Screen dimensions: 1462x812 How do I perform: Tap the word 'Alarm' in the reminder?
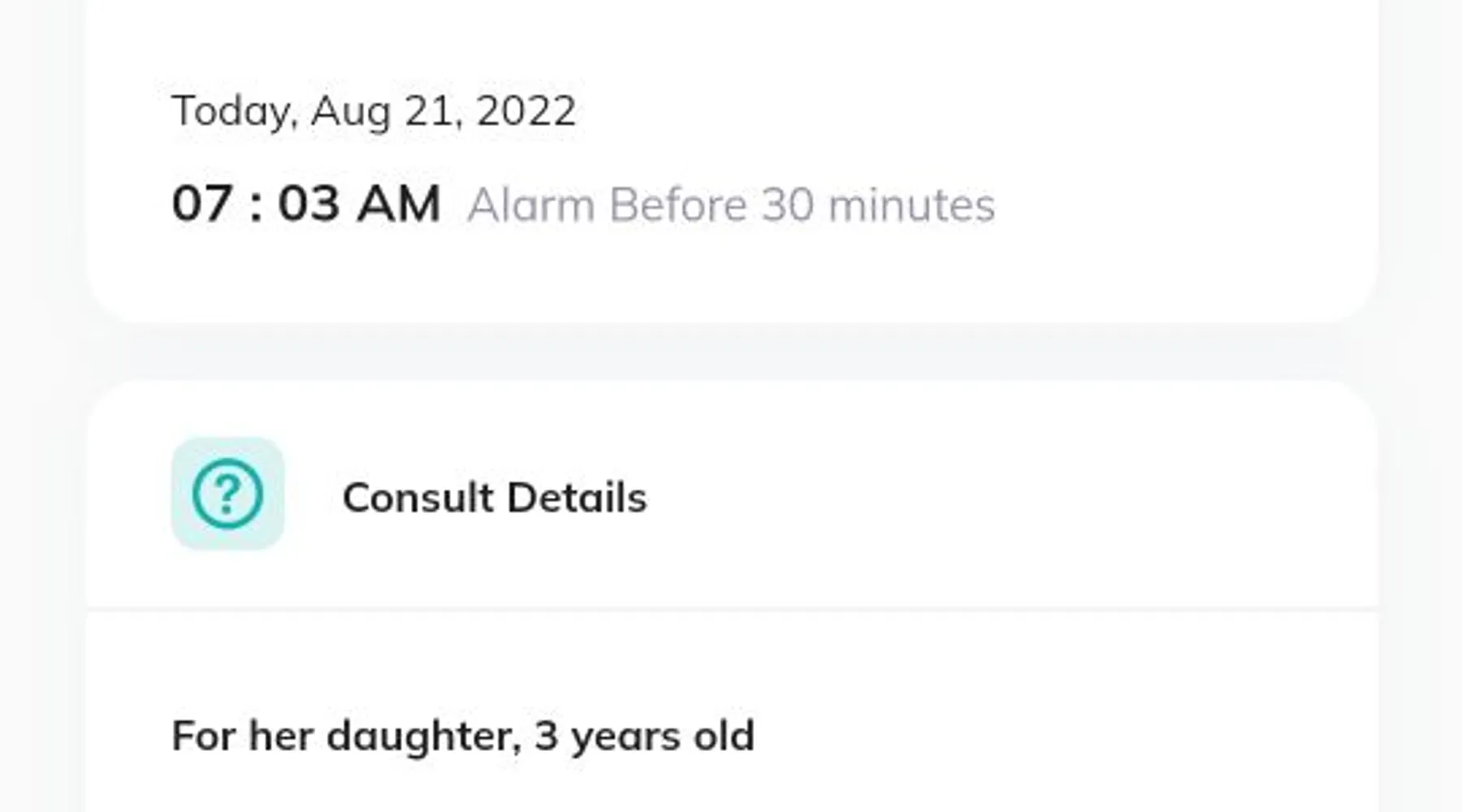click(x=531, y=205)
